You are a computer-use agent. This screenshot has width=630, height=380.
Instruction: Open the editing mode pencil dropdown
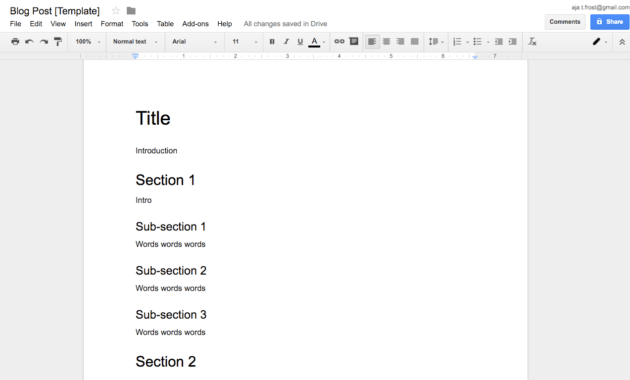coord(600,41)
